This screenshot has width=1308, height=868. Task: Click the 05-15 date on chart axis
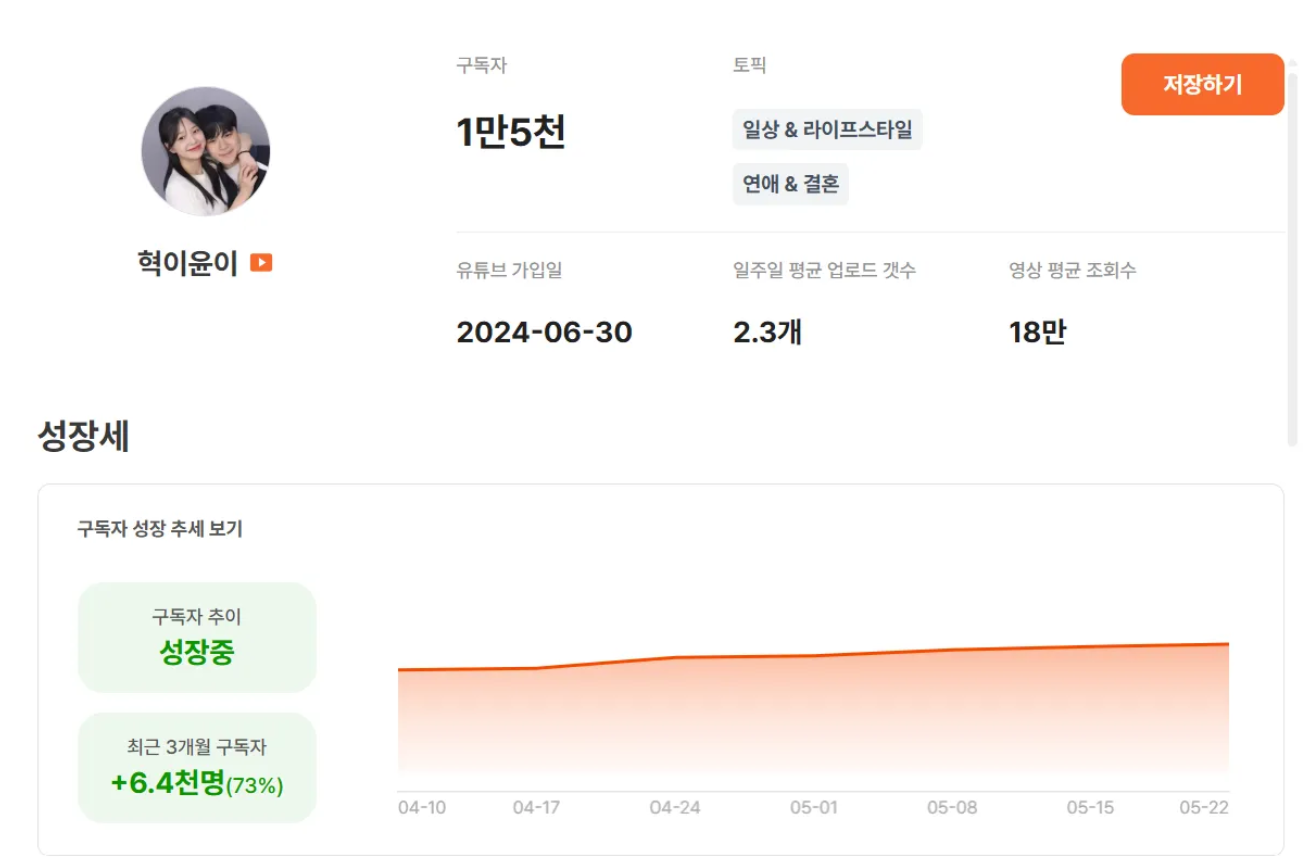pyautogui.click(x=1090, y=807)
